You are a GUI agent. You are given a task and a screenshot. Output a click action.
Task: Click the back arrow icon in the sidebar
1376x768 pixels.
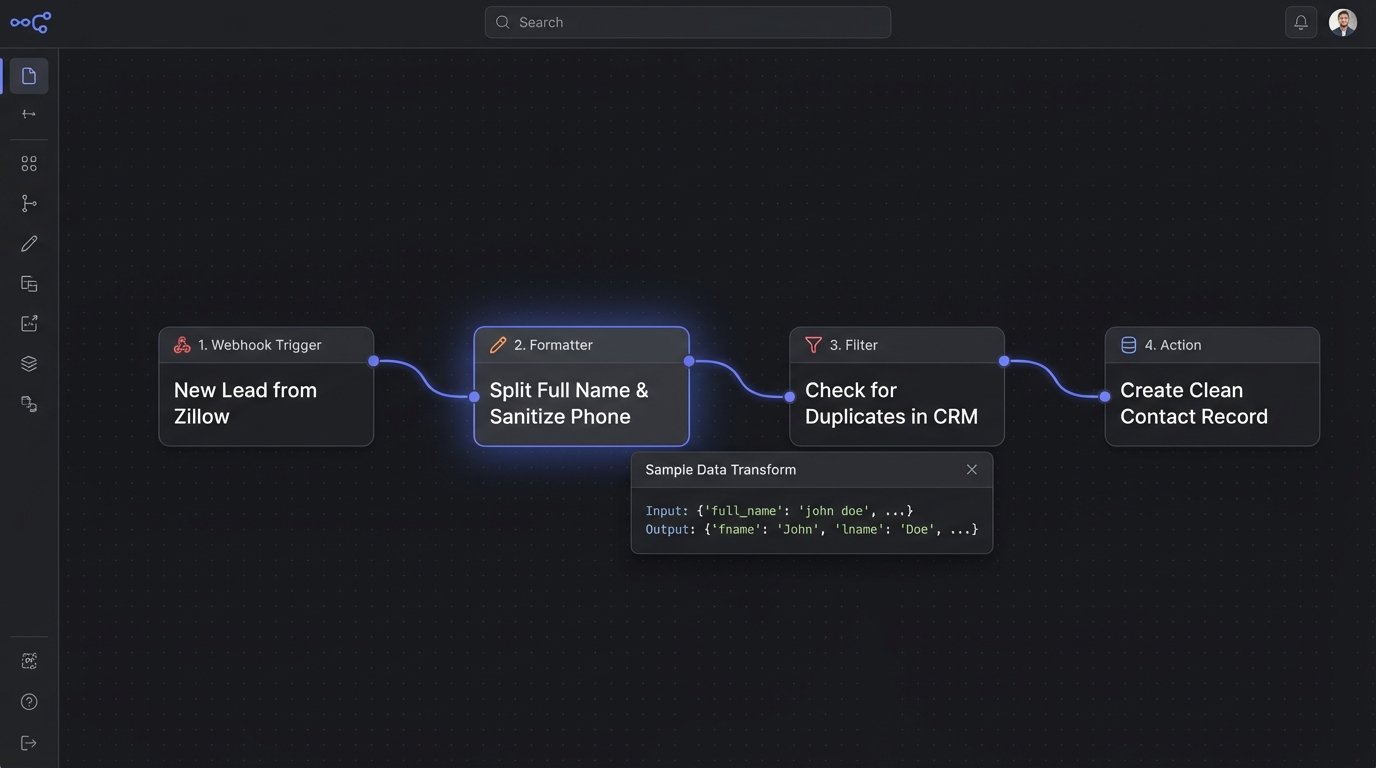[26, 111]
